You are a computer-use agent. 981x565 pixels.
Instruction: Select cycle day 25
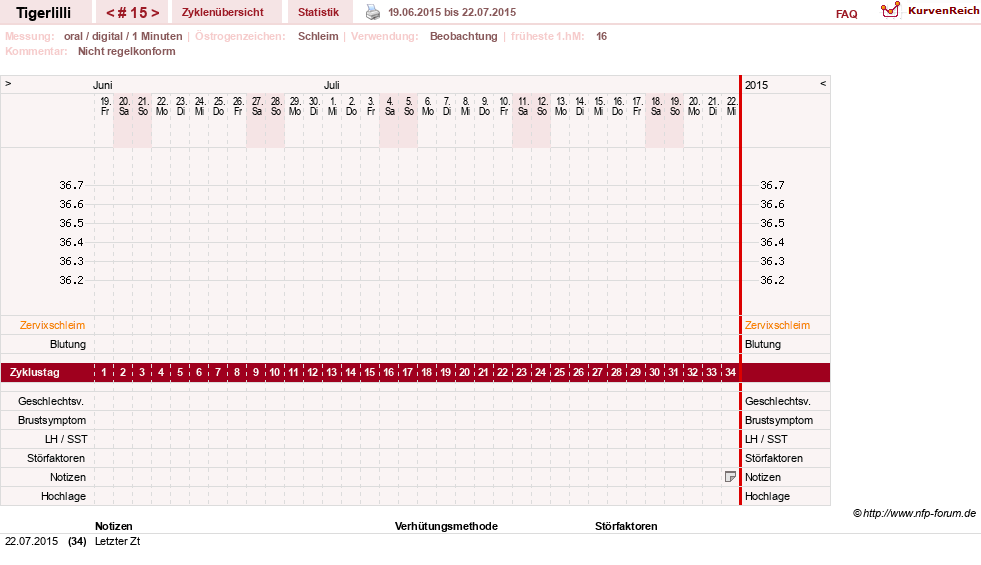click(559, 372)
